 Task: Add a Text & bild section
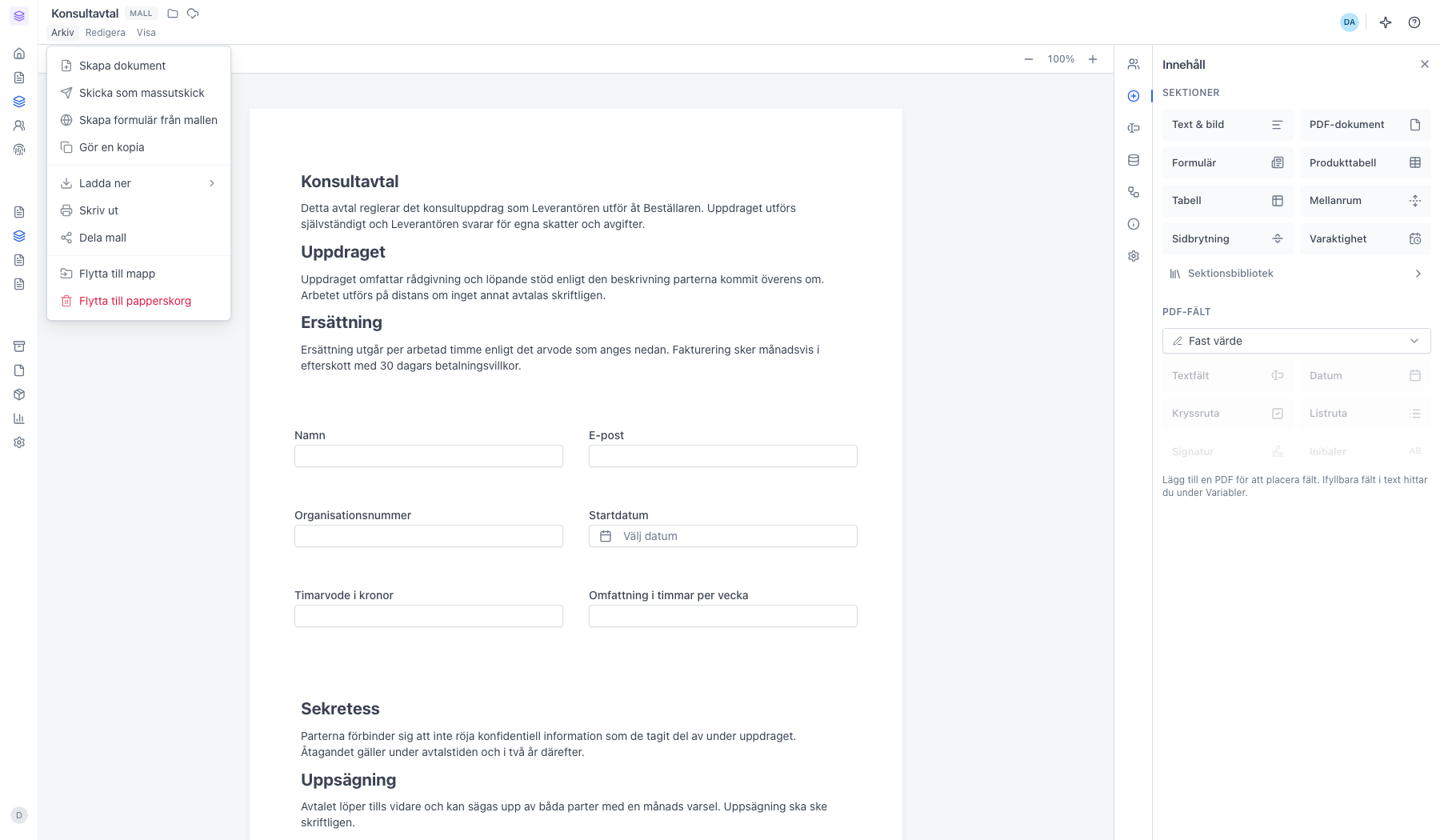1227,125
